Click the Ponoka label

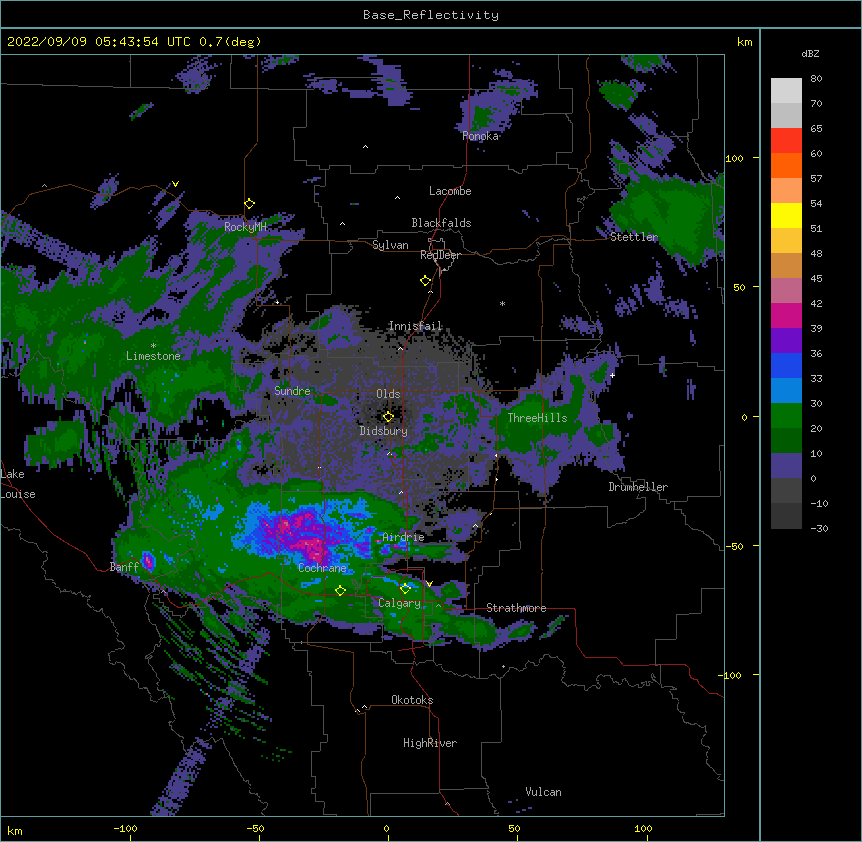[480, 136]
